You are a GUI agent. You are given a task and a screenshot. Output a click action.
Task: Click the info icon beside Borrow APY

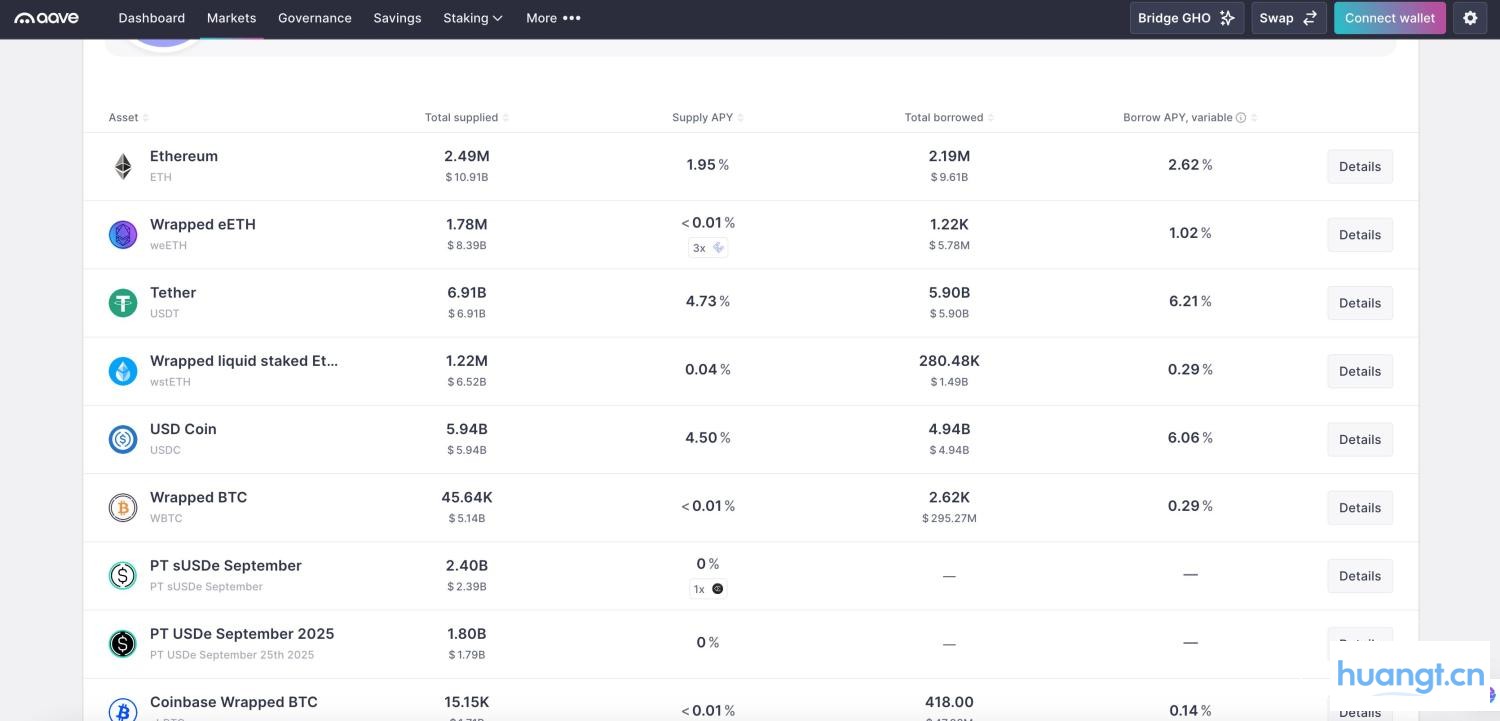point(1240,117)
